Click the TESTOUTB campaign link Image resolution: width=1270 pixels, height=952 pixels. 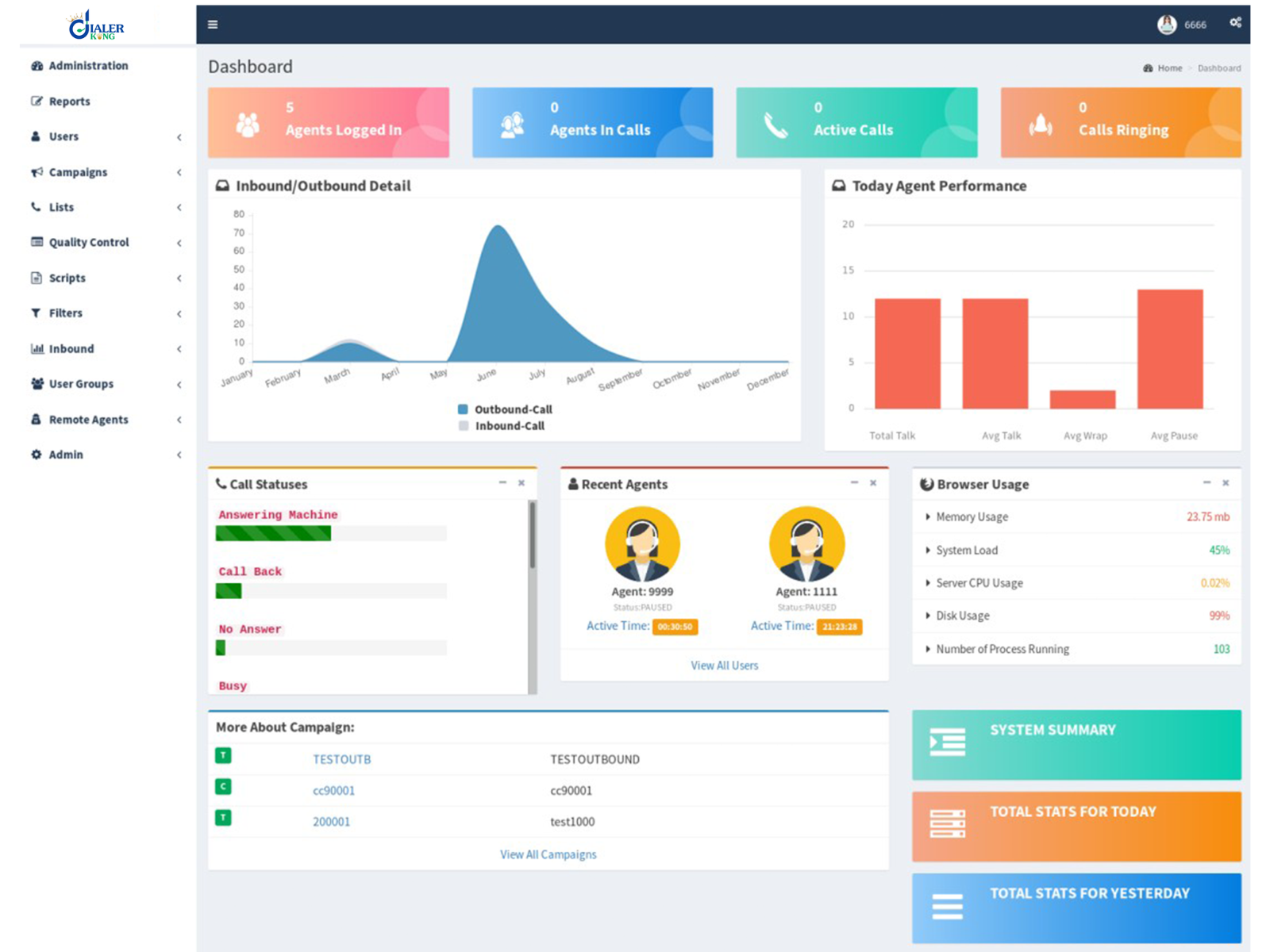tap(341, 759)
